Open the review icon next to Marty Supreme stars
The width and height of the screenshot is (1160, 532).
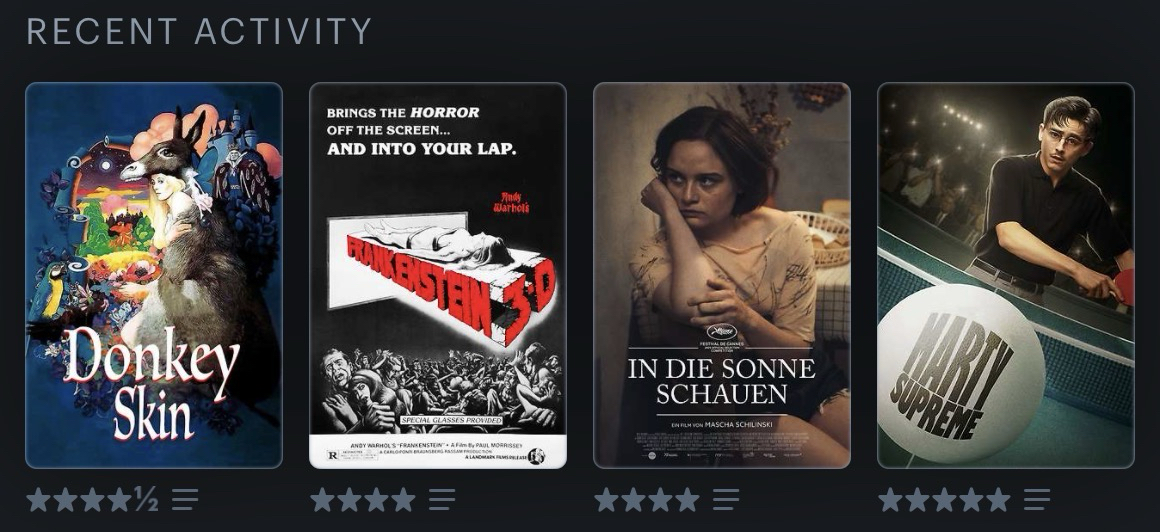(x=1037, y=499)
